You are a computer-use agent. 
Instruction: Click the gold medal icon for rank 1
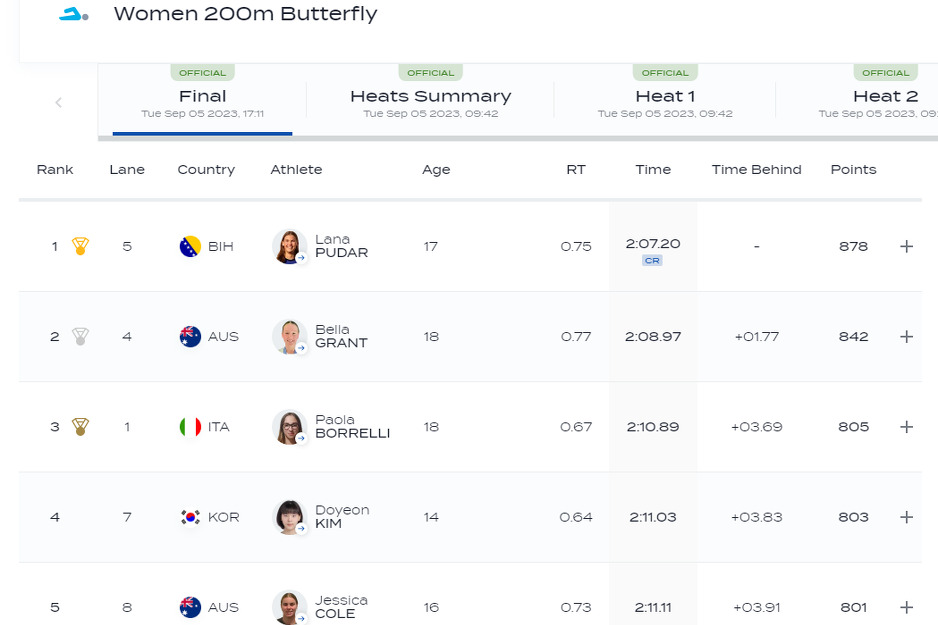tap(80, 246)
